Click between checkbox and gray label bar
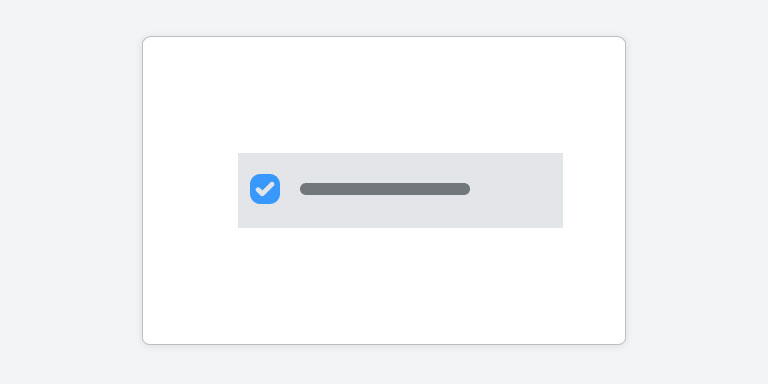 tap(290, 189)
